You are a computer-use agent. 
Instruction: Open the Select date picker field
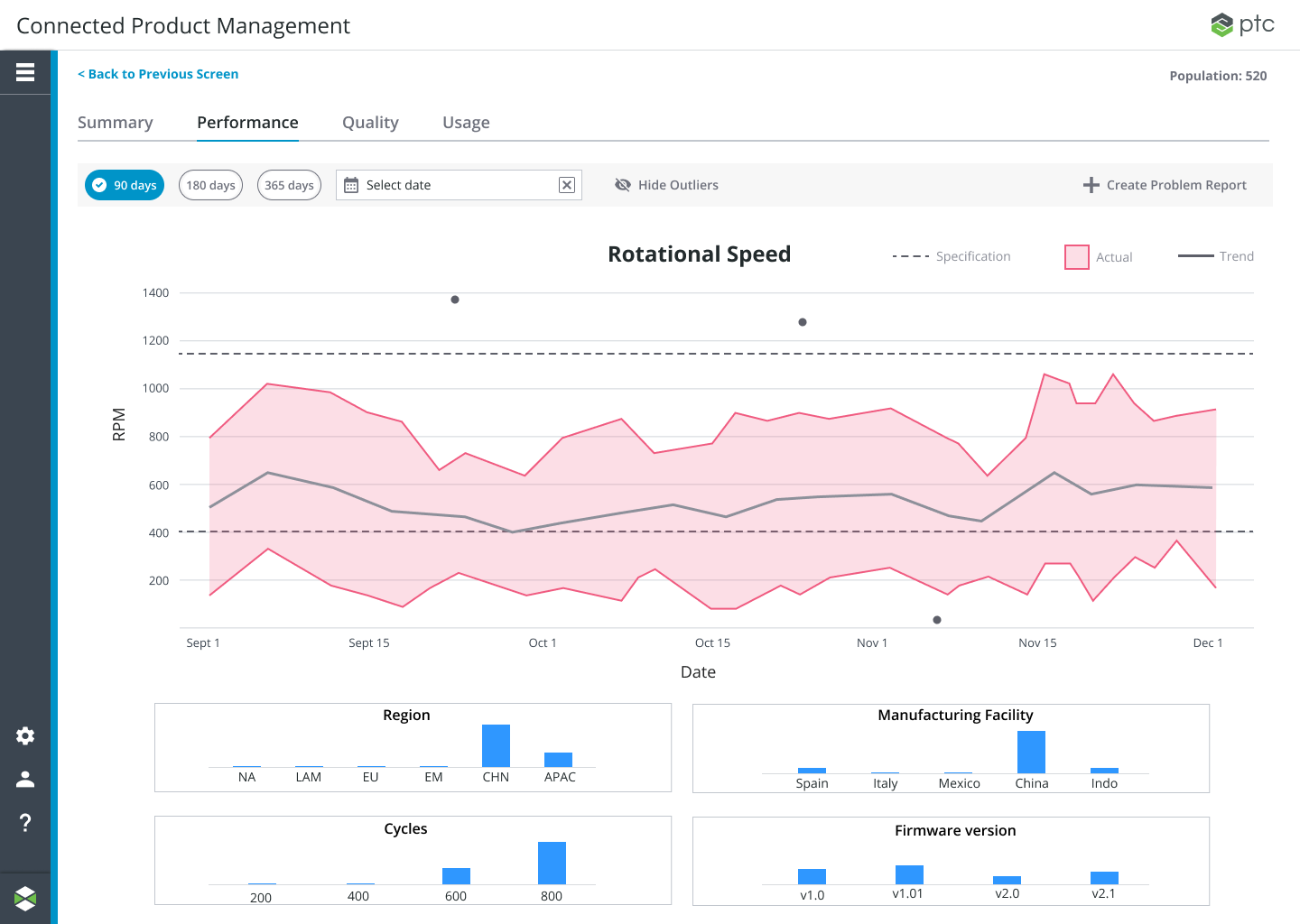459,185
